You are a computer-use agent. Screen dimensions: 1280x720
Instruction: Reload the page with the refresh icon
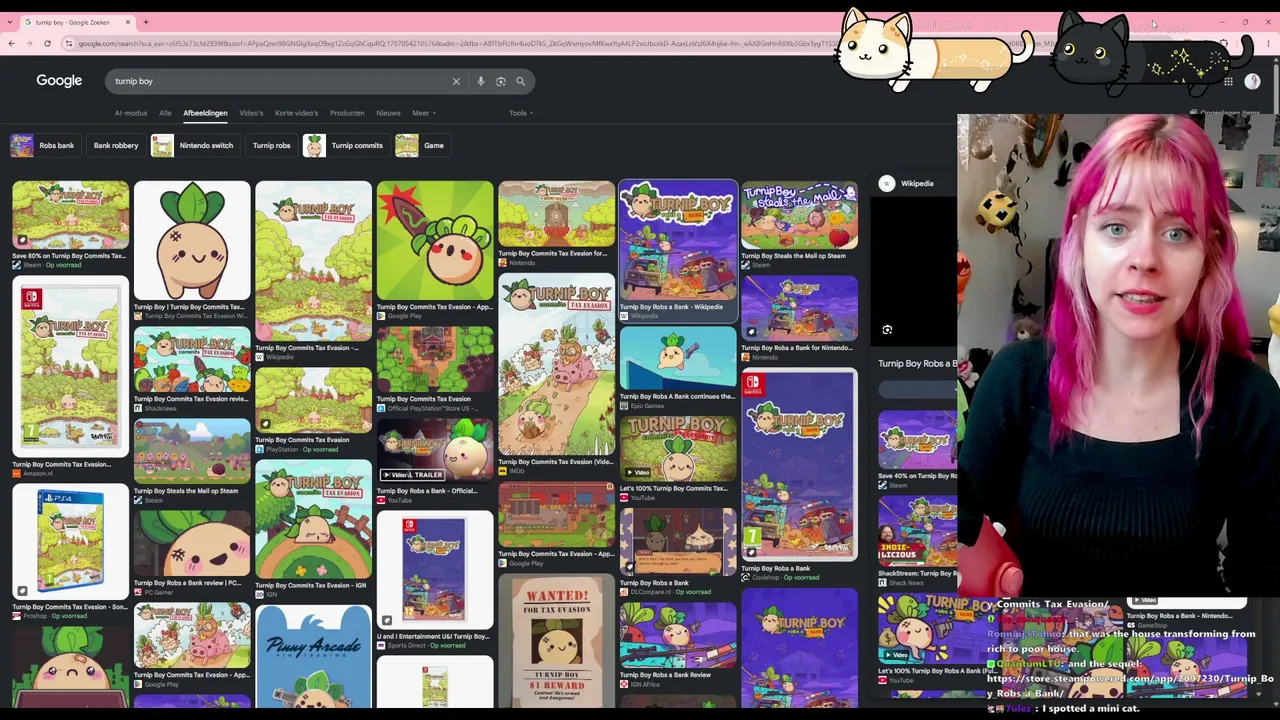[x=47, y=43]
